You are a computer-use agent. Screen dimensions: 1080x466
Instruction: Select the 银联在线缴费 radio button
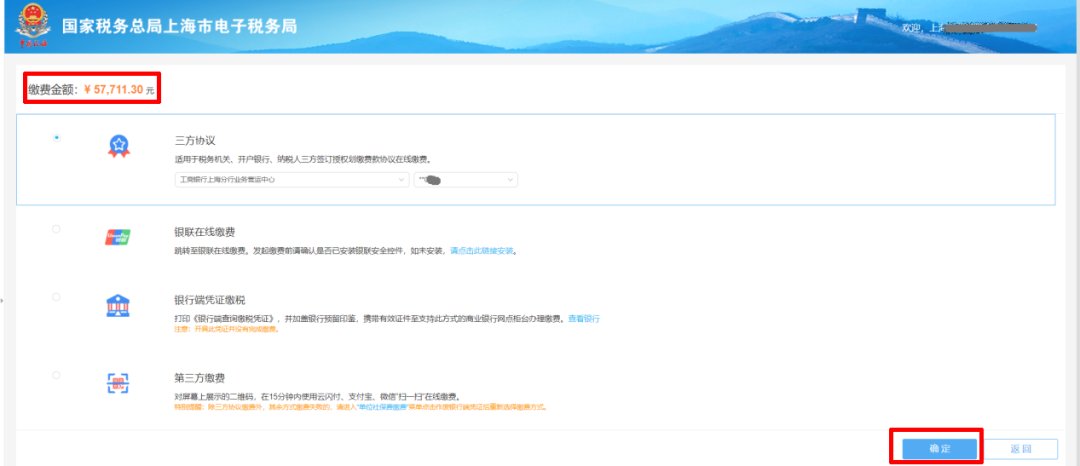pos(56,229)
